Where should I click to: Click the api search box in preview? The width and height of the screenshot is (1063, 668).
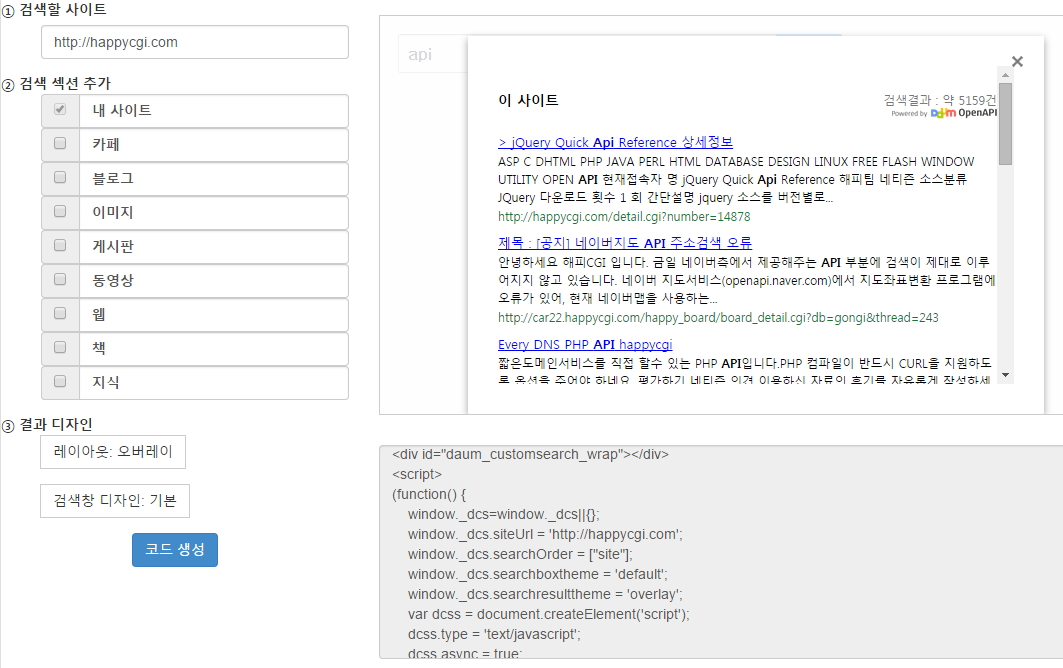(433, 54)
